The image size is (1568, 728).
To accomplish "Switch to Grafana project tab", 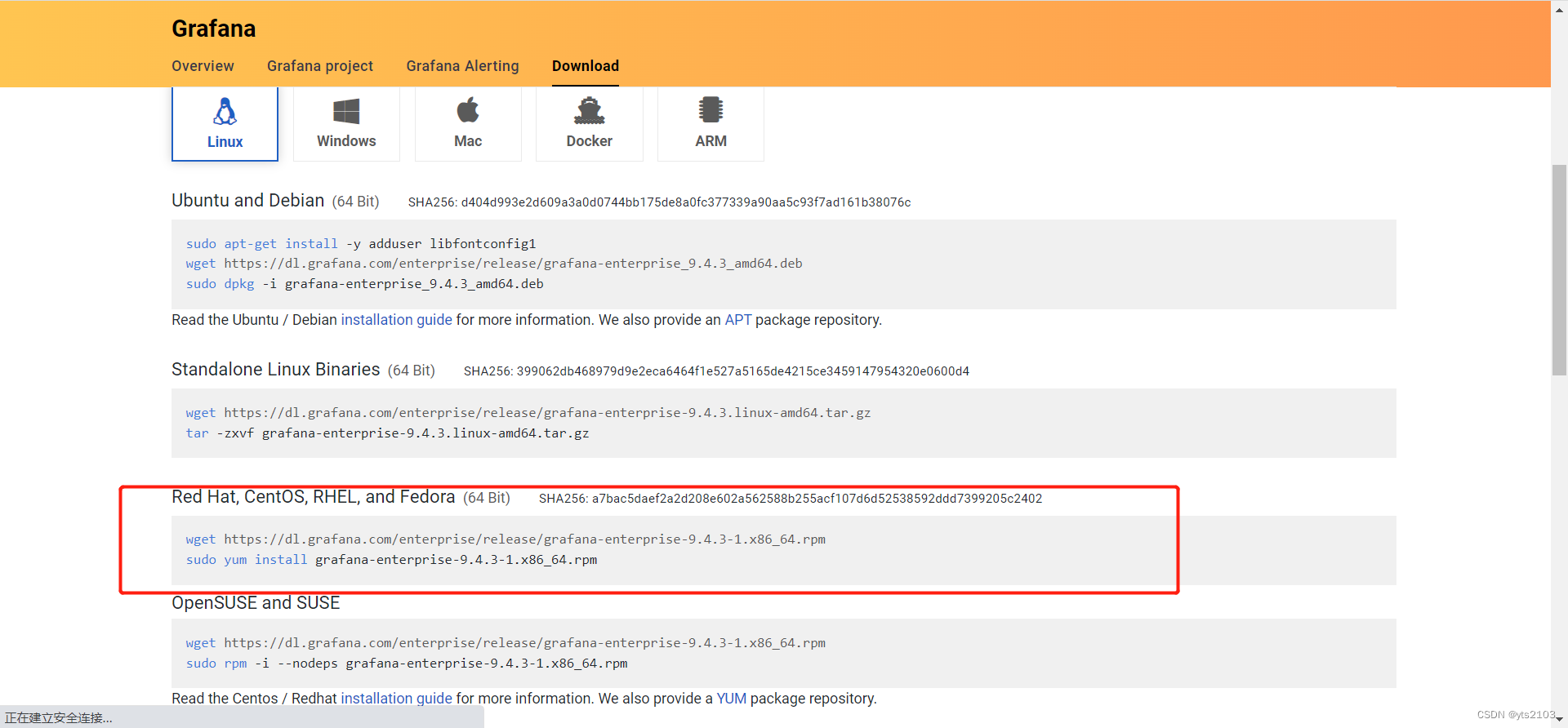I will (x=320, y=66).
